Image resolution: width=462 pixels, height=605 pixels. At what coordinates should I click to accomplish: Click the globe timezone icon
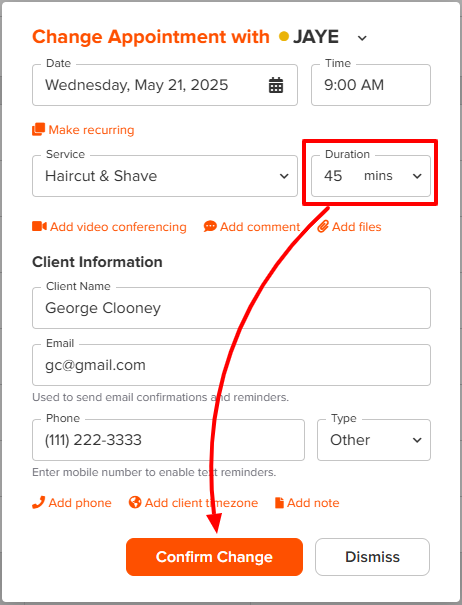(135, 503)
